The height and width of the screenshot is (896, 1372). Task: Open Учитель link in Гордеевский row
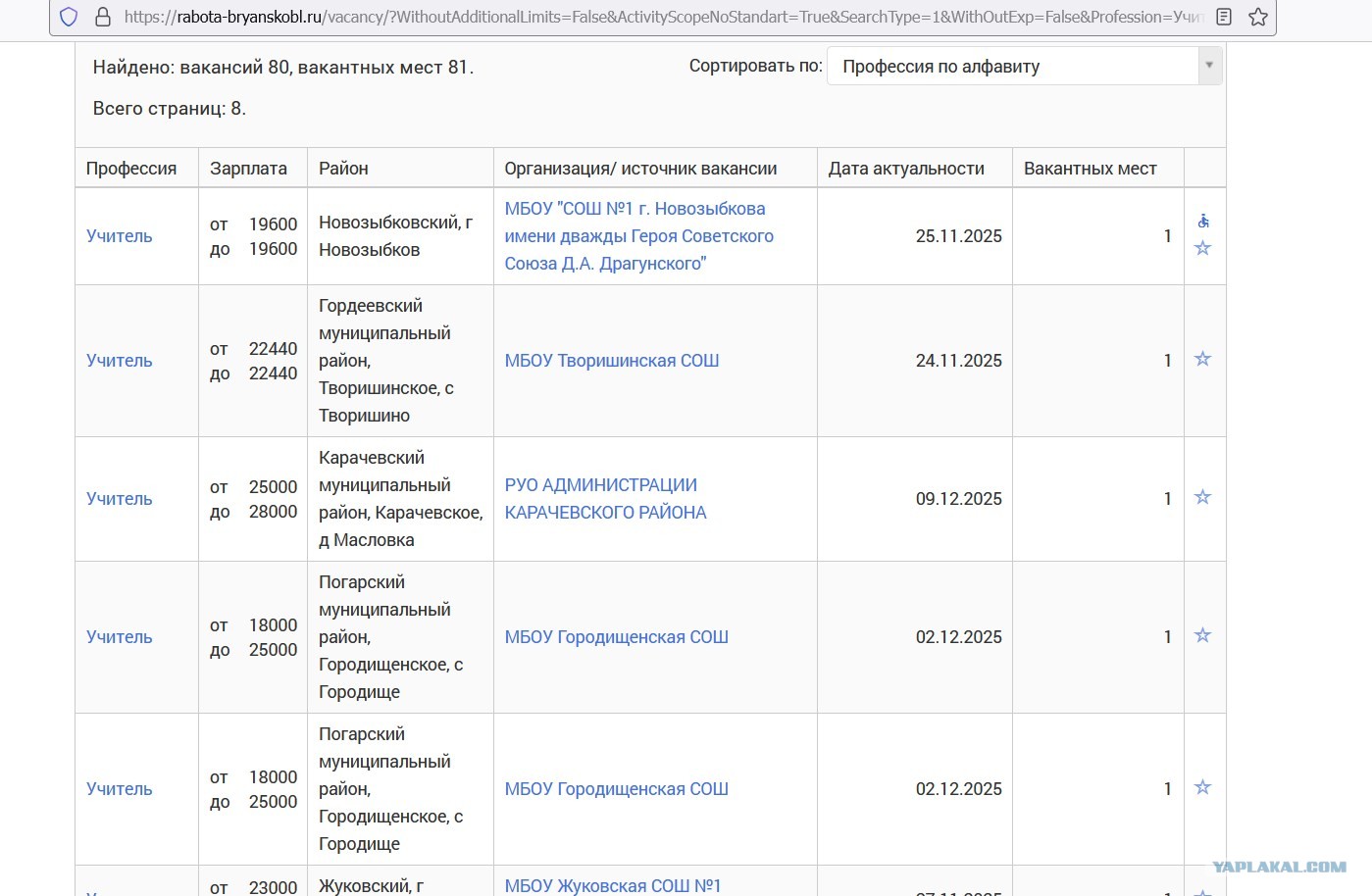[120, 361]
